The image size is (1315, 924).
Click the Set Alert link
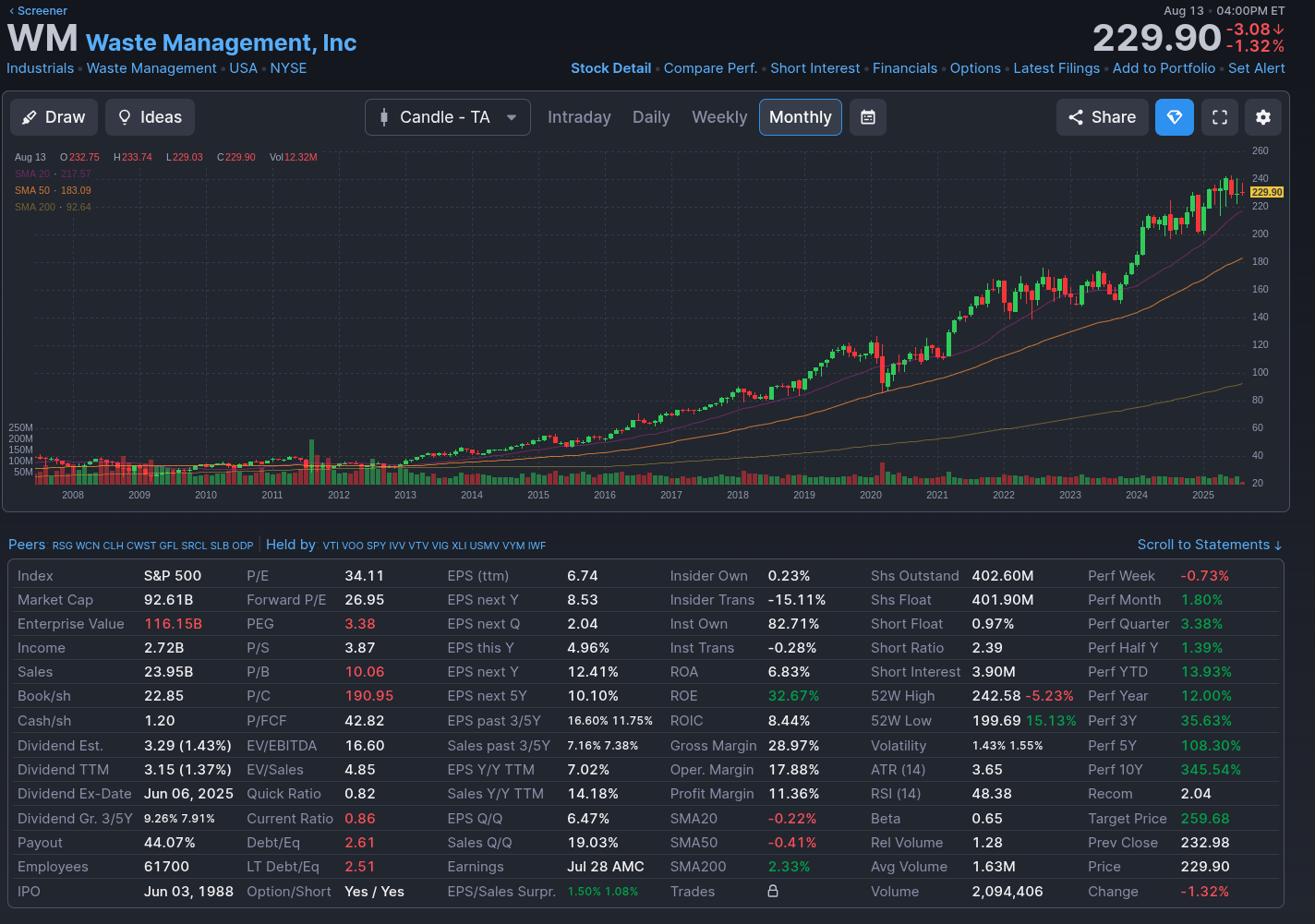(1256, 68)
